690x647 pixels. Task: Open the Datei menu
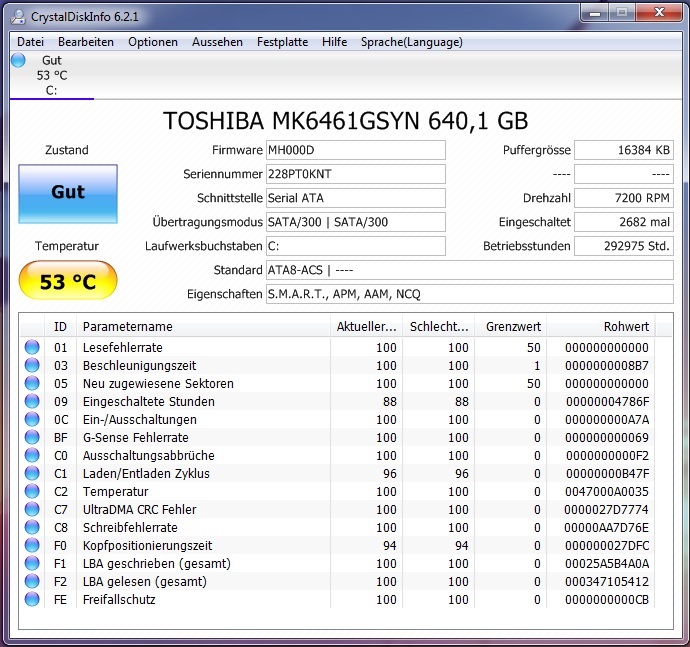tap(30, 42)
